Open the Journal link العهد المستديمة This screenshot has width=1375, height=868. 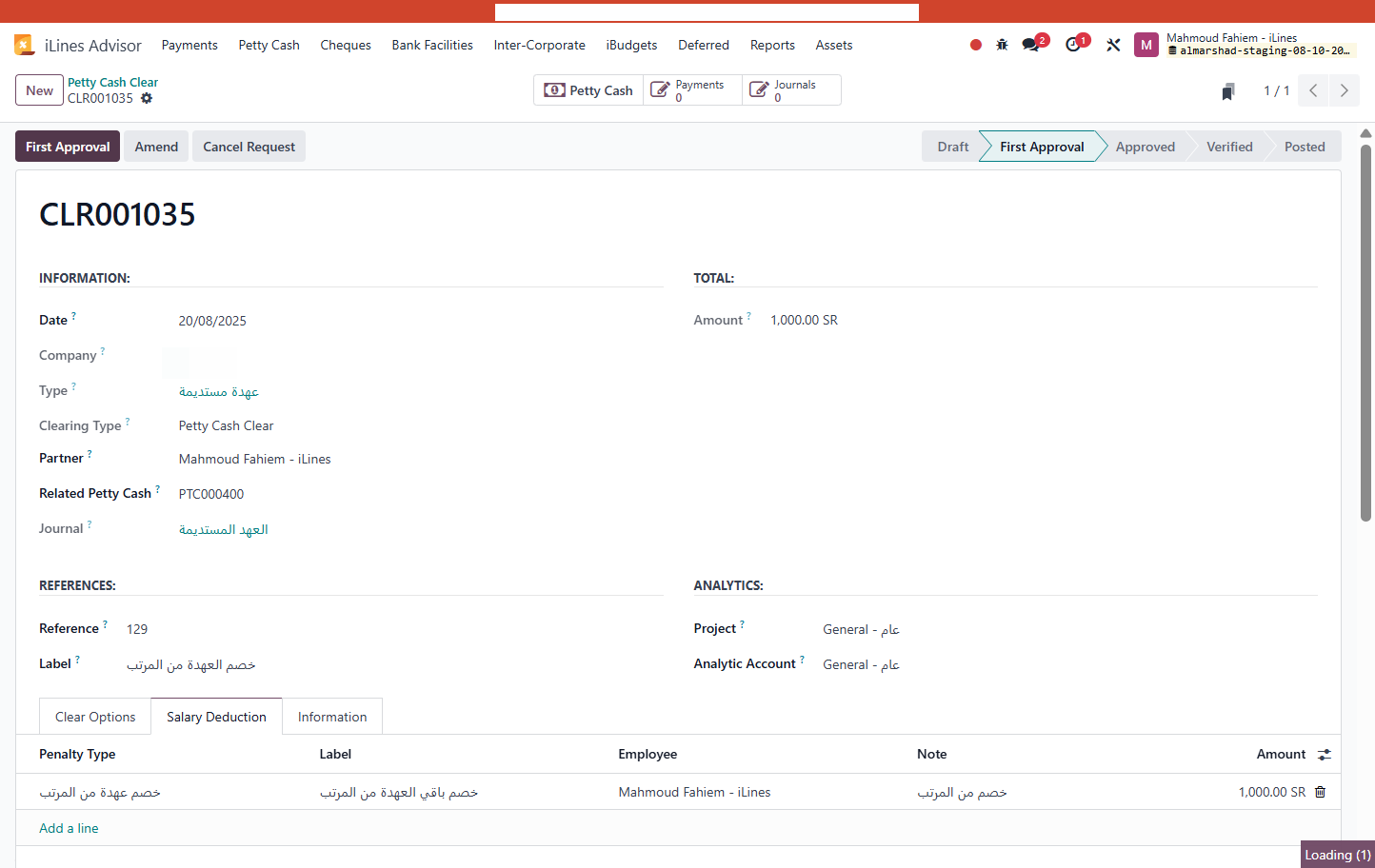pos(224,529)
